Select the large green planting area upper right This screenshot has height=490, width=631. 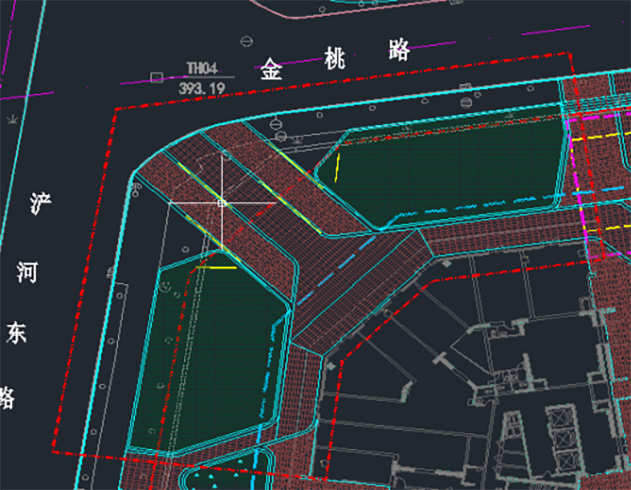(x=450, y=170)
